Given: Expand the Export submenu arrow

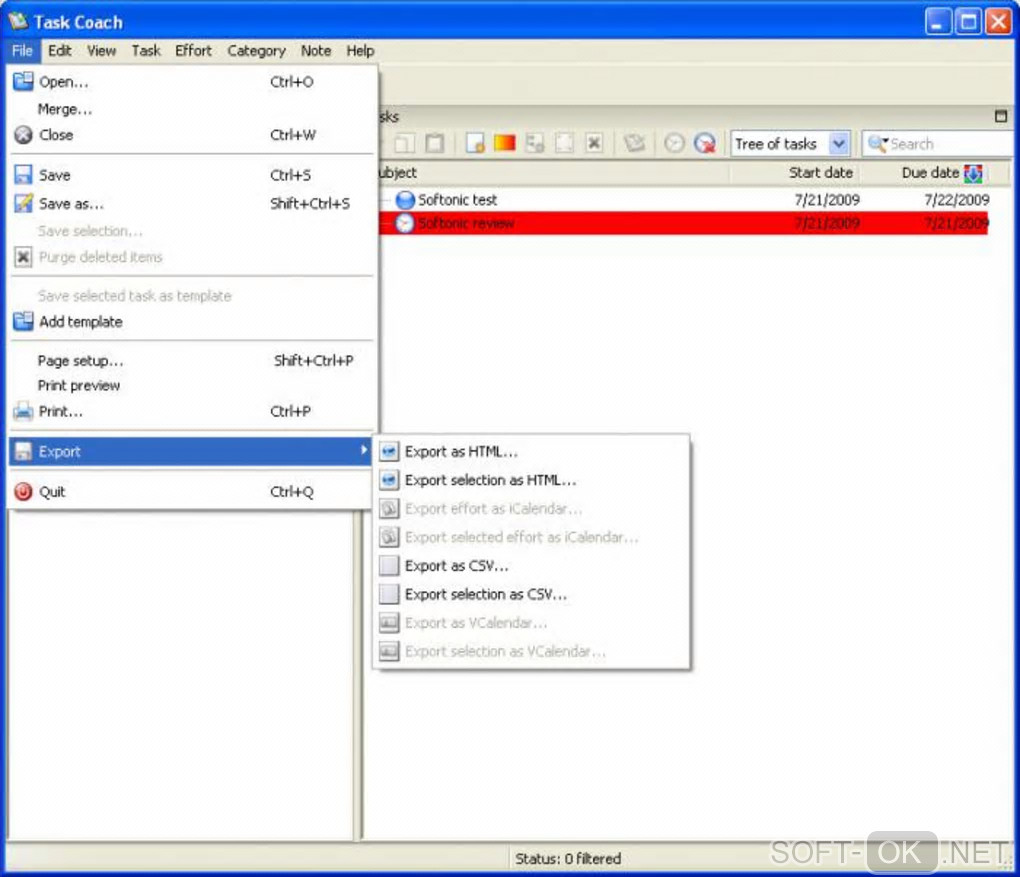Looking at the screenshot, I should [x=363, y=450].
